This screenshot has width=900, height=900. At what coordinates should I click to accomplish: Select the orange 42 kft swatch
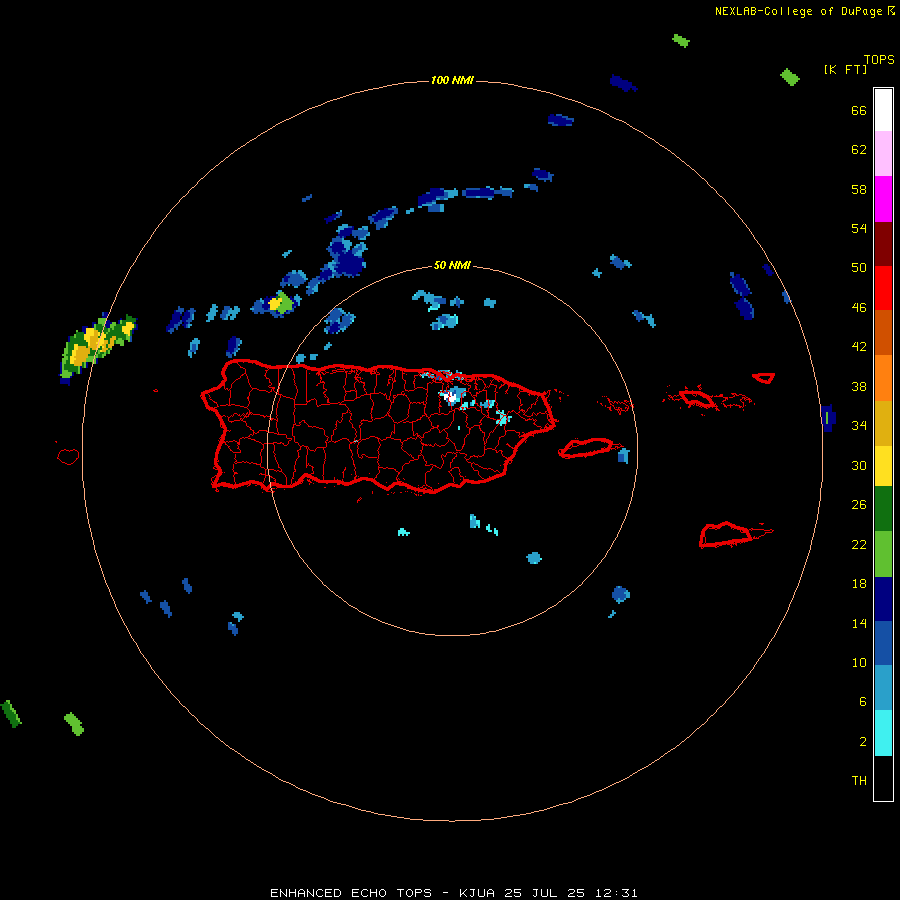tap(883, 378)
